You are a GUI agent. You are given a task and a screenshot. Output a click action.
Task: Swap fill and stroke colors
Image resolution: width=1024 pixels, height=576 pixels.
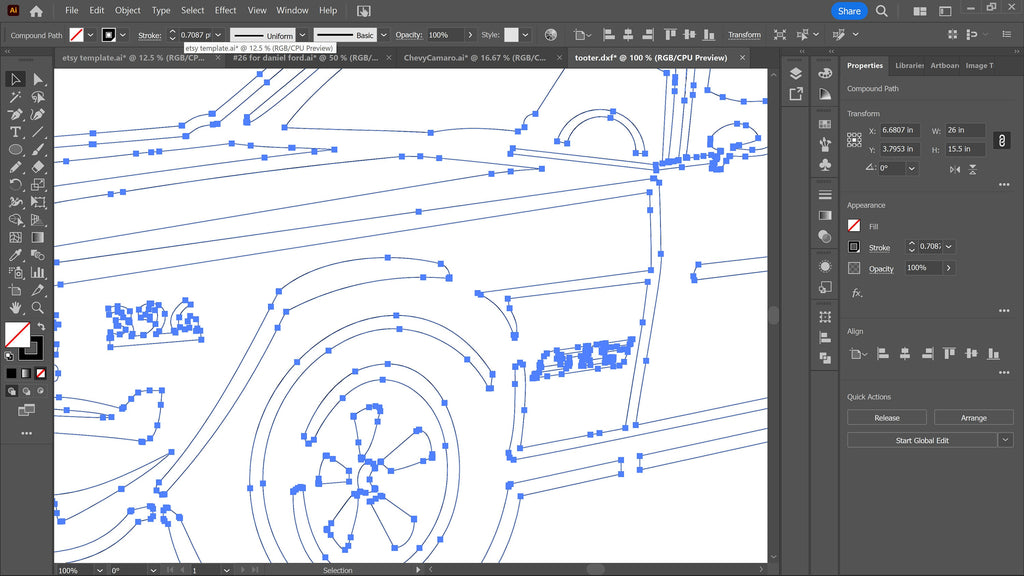click(41, 326)
